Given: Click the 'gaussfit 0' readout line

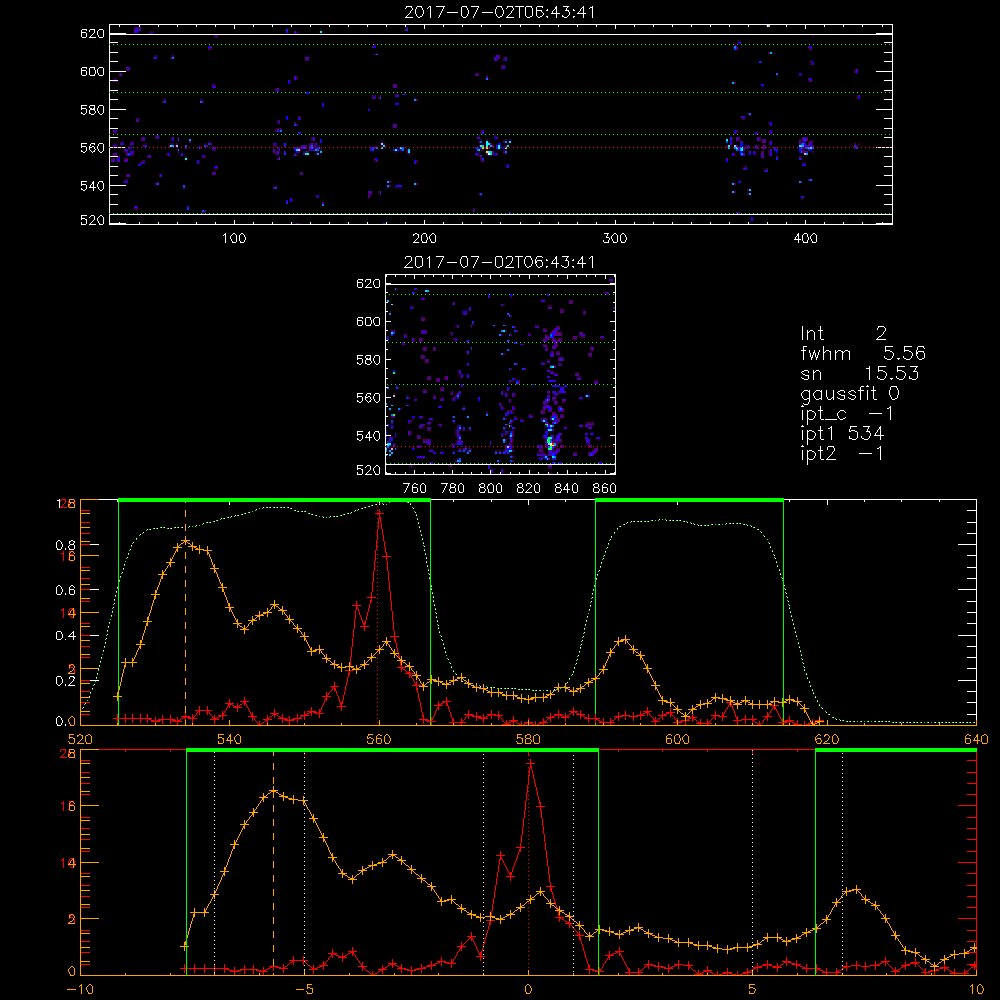Looking at the screenshot, I should [x=850, y=393].
